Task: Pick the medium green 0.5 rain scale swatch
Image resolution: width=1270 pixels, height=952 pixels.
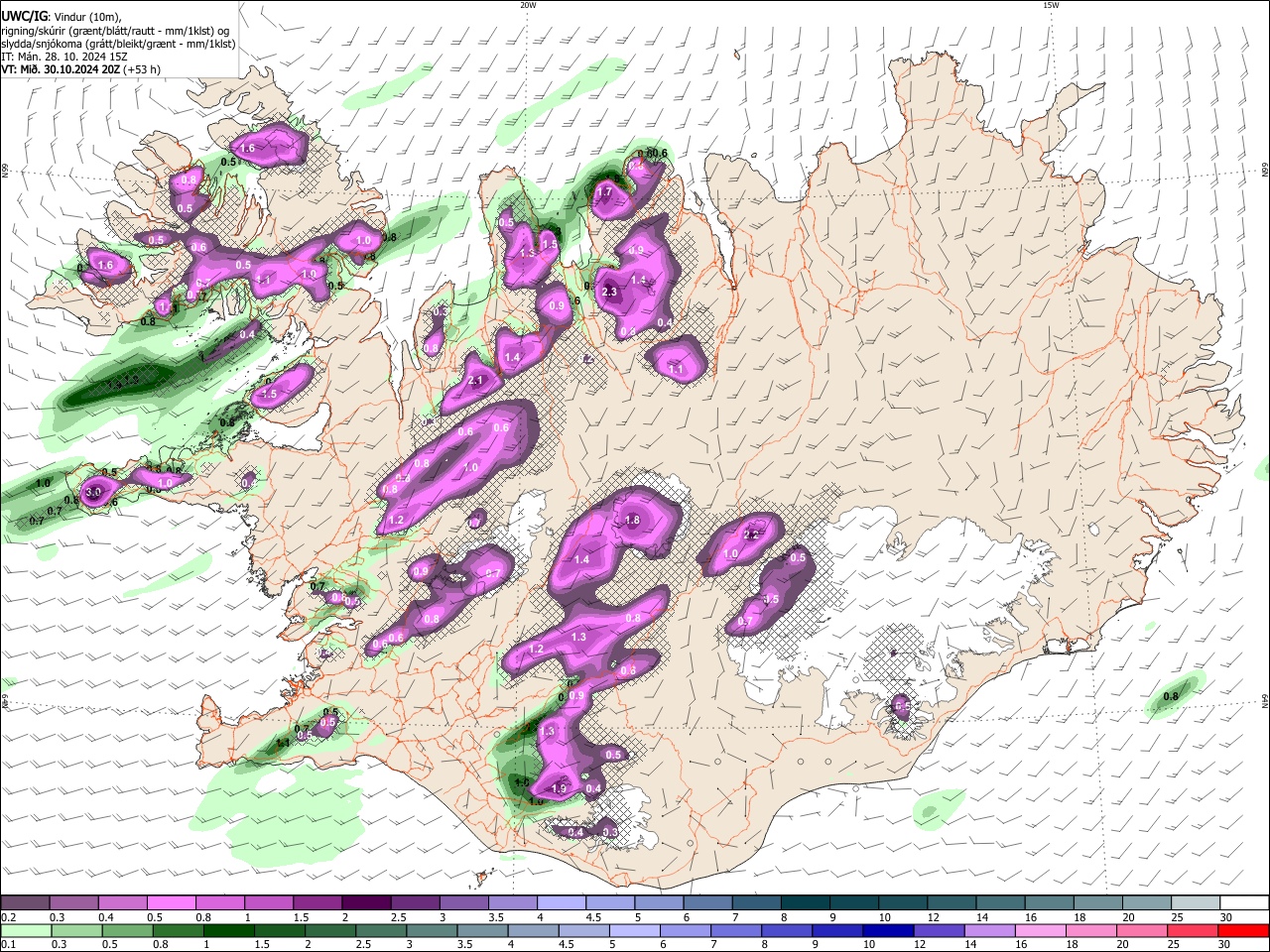Action: click(127, 930)
